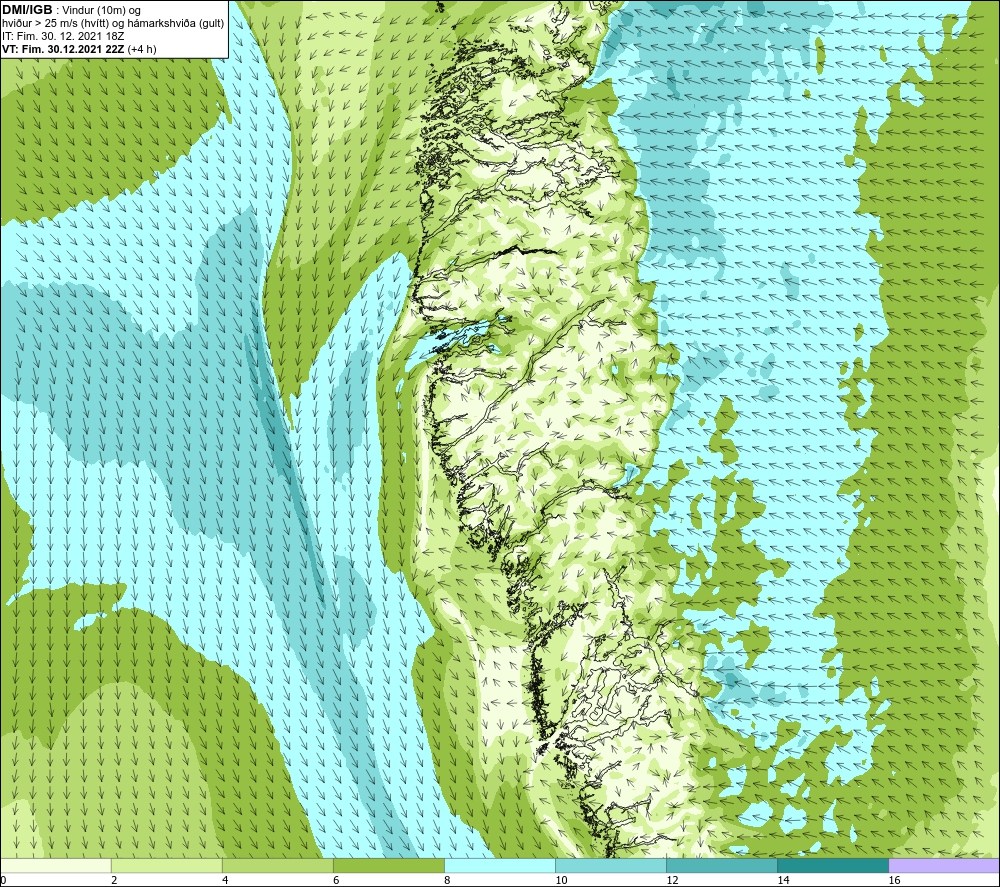Viewport: 1000px width, 887px height.
Task: Click the legend label '12'
Action: tap(672, 881)
